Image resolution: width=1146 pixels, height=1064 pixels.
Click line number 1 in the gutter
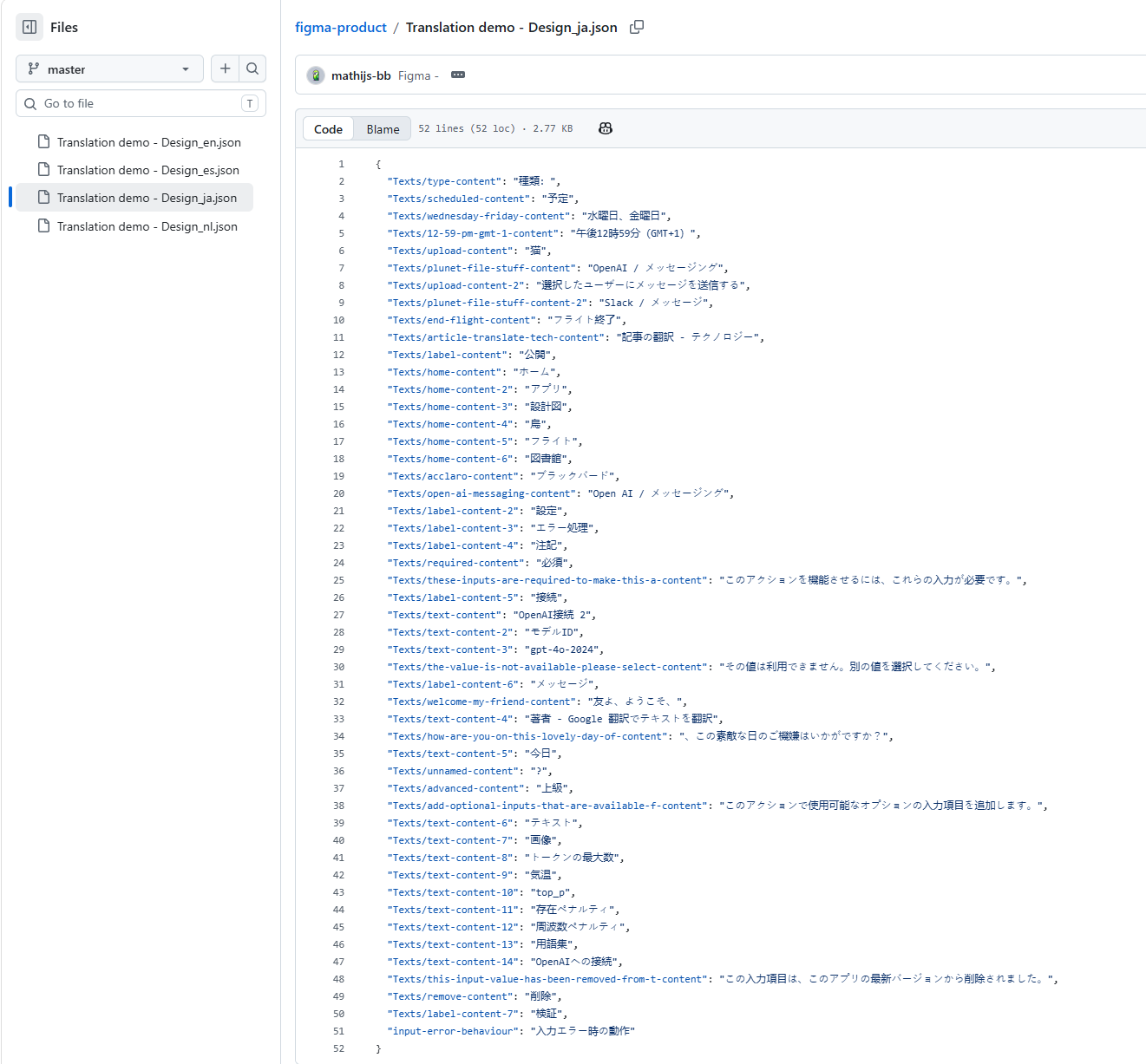341,164
